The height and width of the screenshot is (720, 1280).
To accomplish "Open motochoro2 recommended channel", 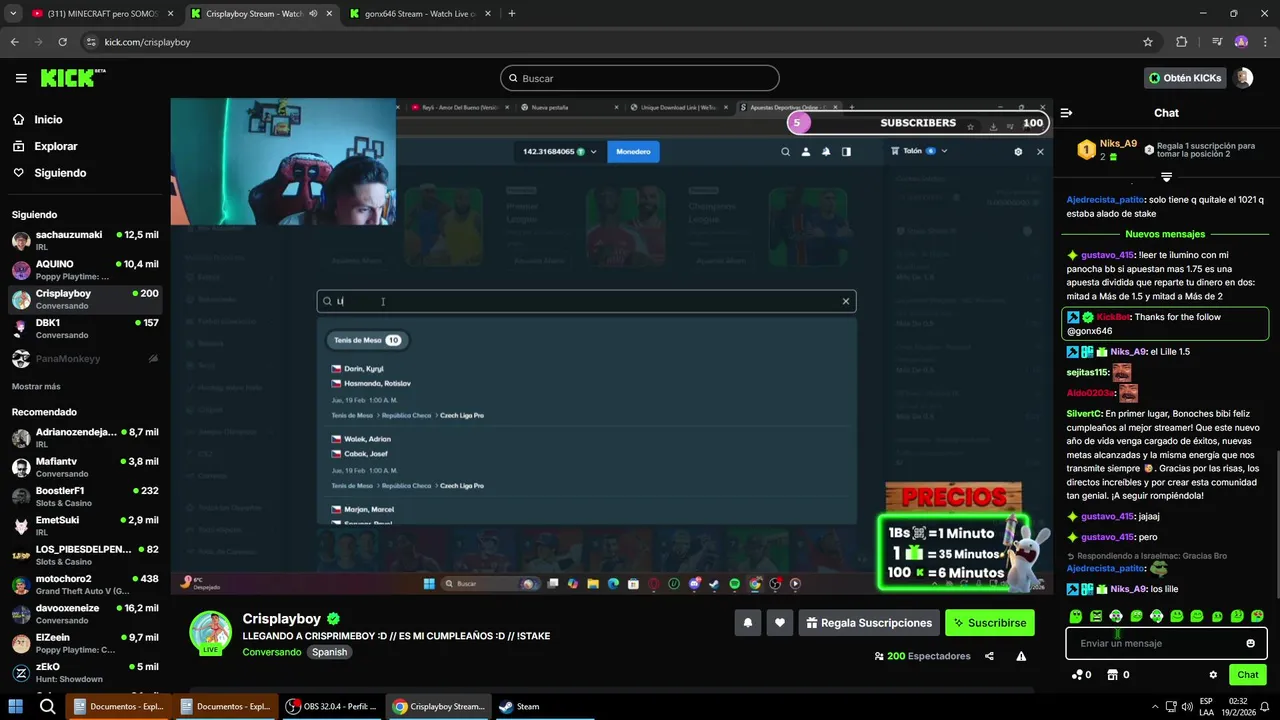I will click(85, 584).
